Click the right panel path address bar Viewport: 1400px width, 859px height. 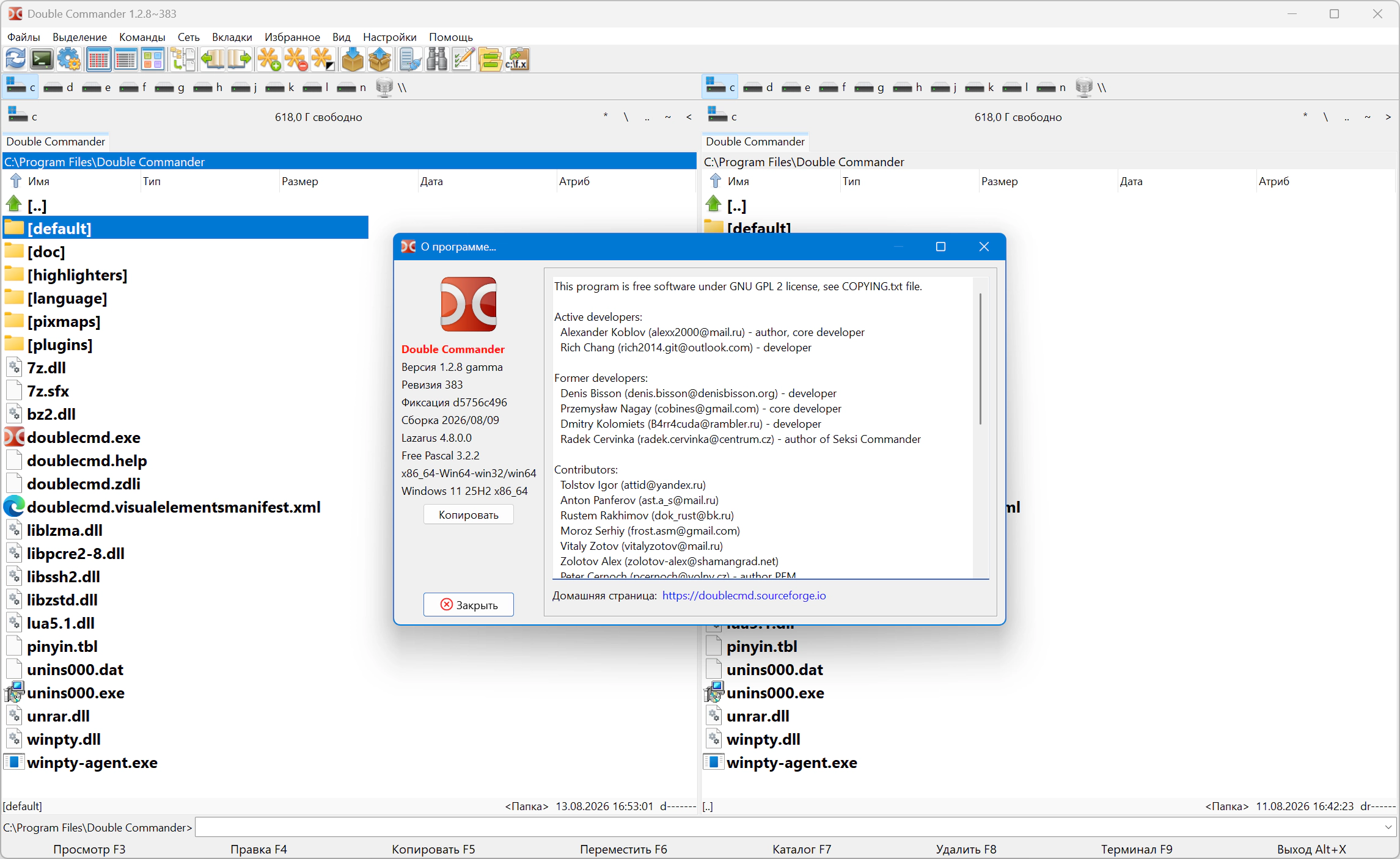coord(1050,162)
